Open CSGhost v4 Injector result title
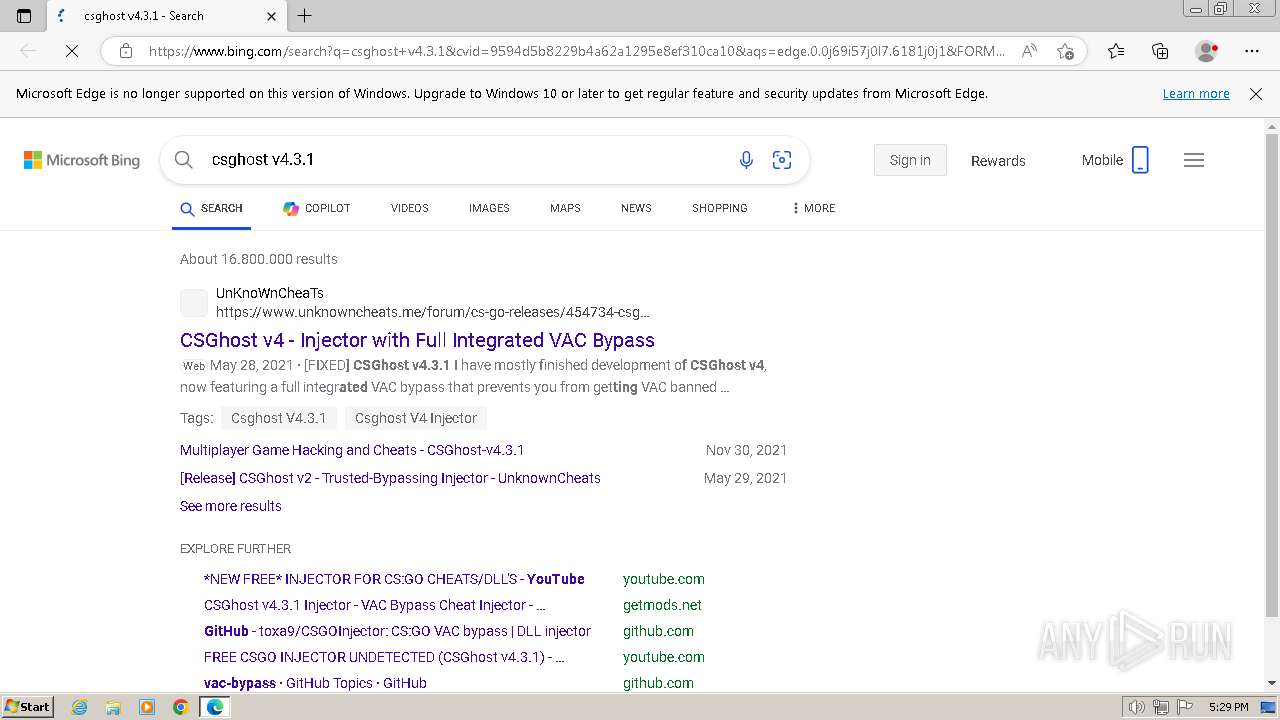 point(417,340)
